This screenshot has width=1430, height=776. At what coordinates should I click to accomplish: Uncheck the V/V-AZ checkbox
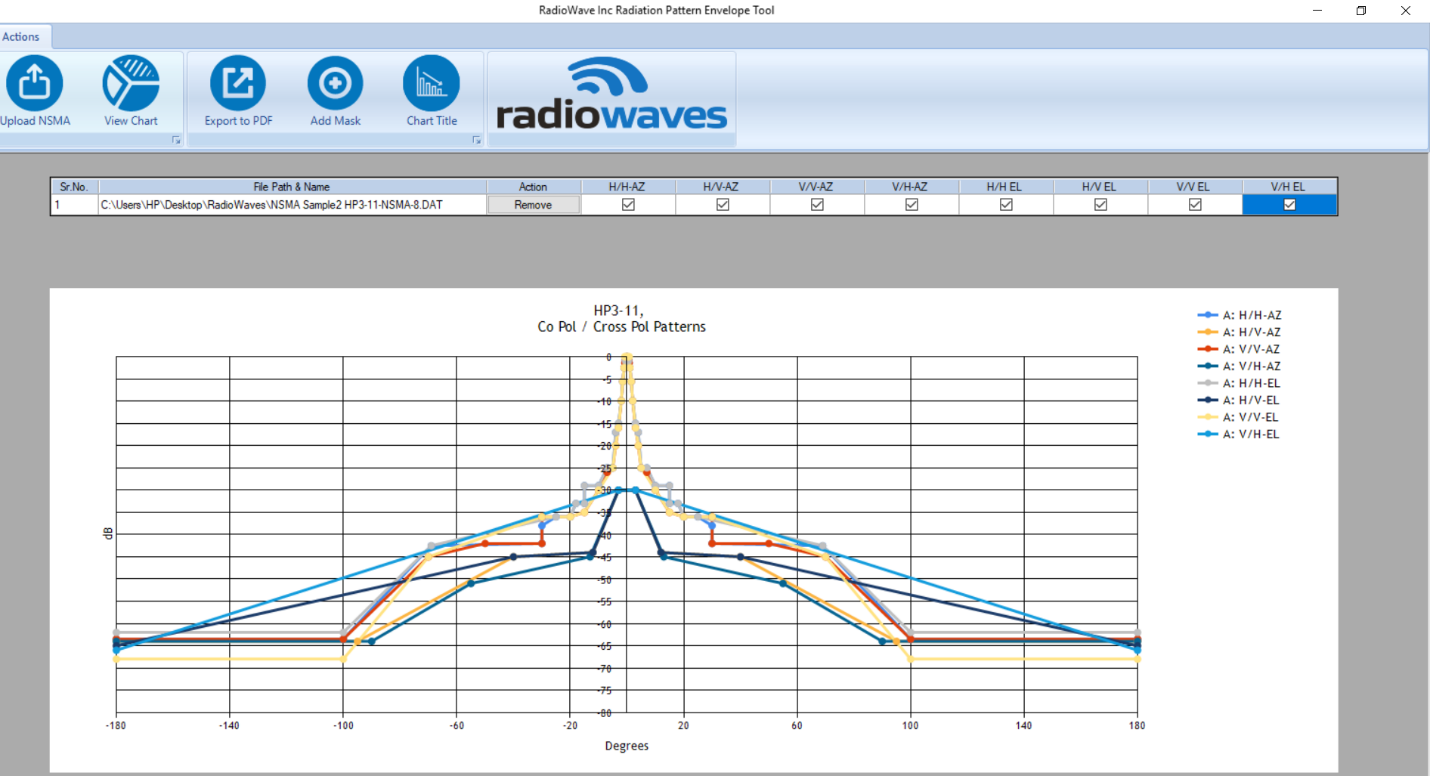click(x=817, y=204)
